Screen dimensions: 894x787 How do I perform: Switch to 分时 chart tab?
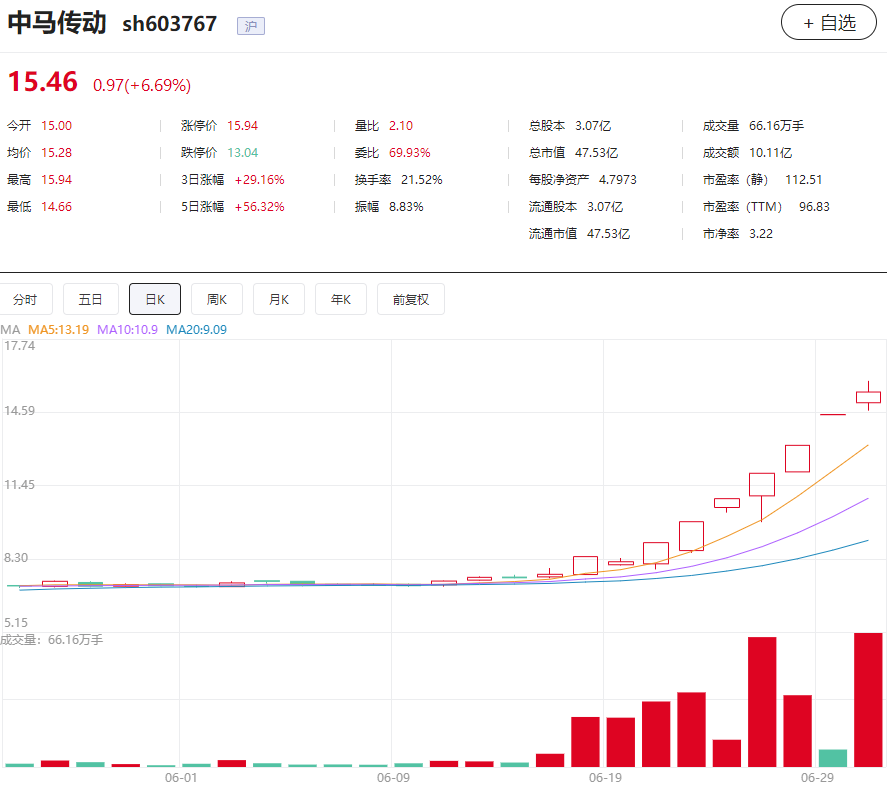[x=26, y=299]
